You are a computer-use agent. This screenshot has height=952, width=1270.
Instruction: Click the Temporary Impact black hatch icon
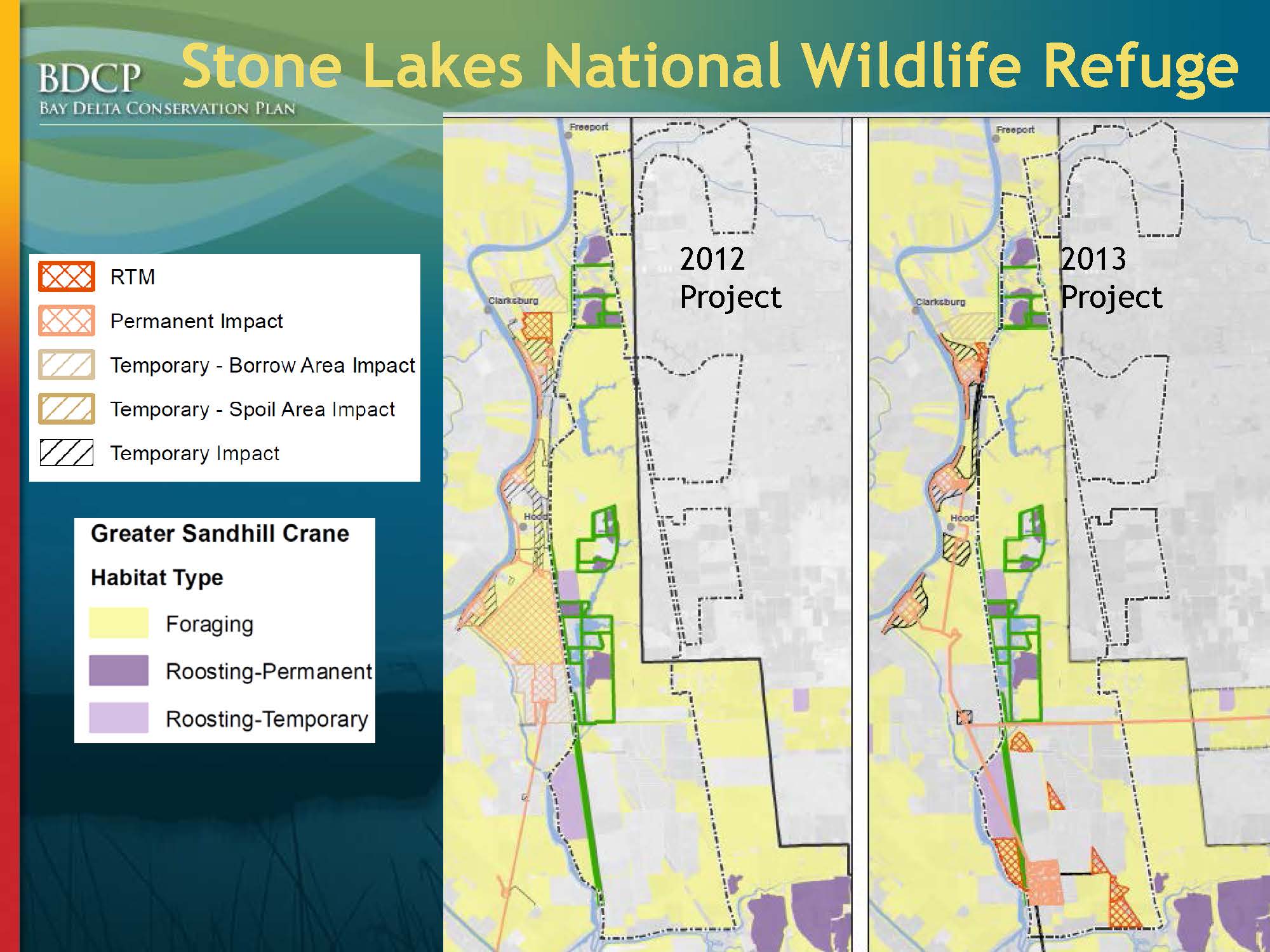pos(67,453)
